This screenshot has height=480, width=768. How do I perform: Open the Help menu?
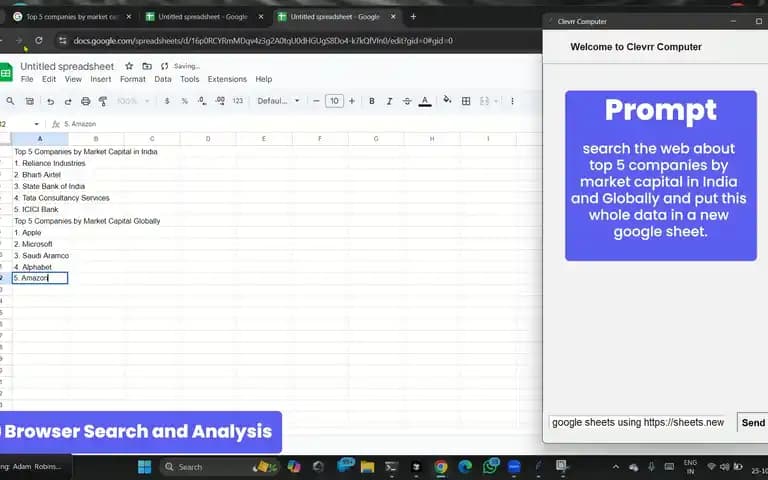tap(264, 79)
